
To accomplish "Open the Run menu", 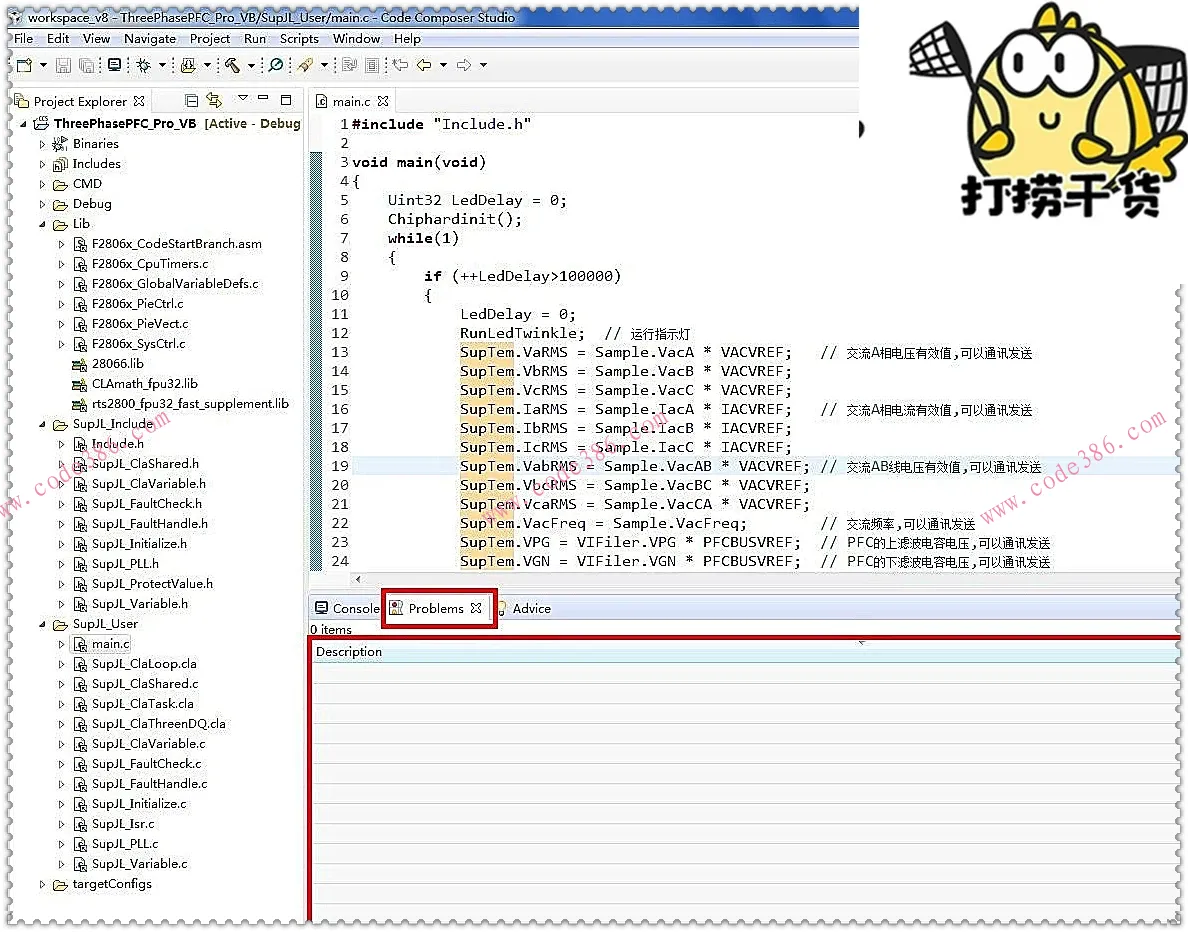I will [x=255, y=39].
